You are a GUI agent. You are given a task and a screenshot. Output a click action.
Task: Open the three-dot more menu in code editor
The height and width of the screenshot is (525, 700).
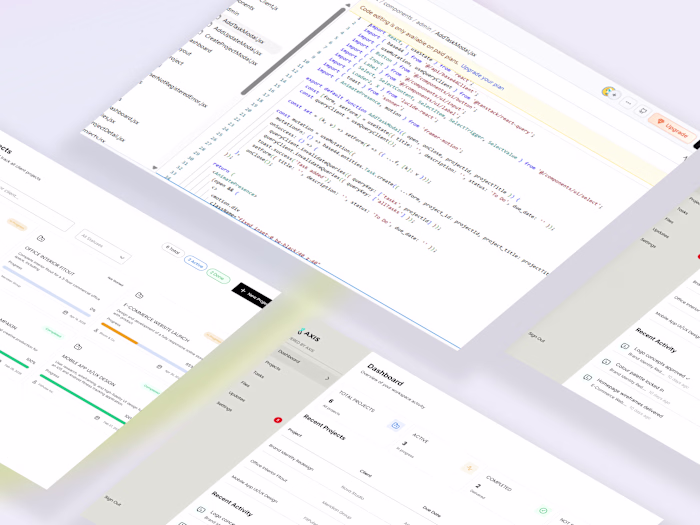point(628,103)
